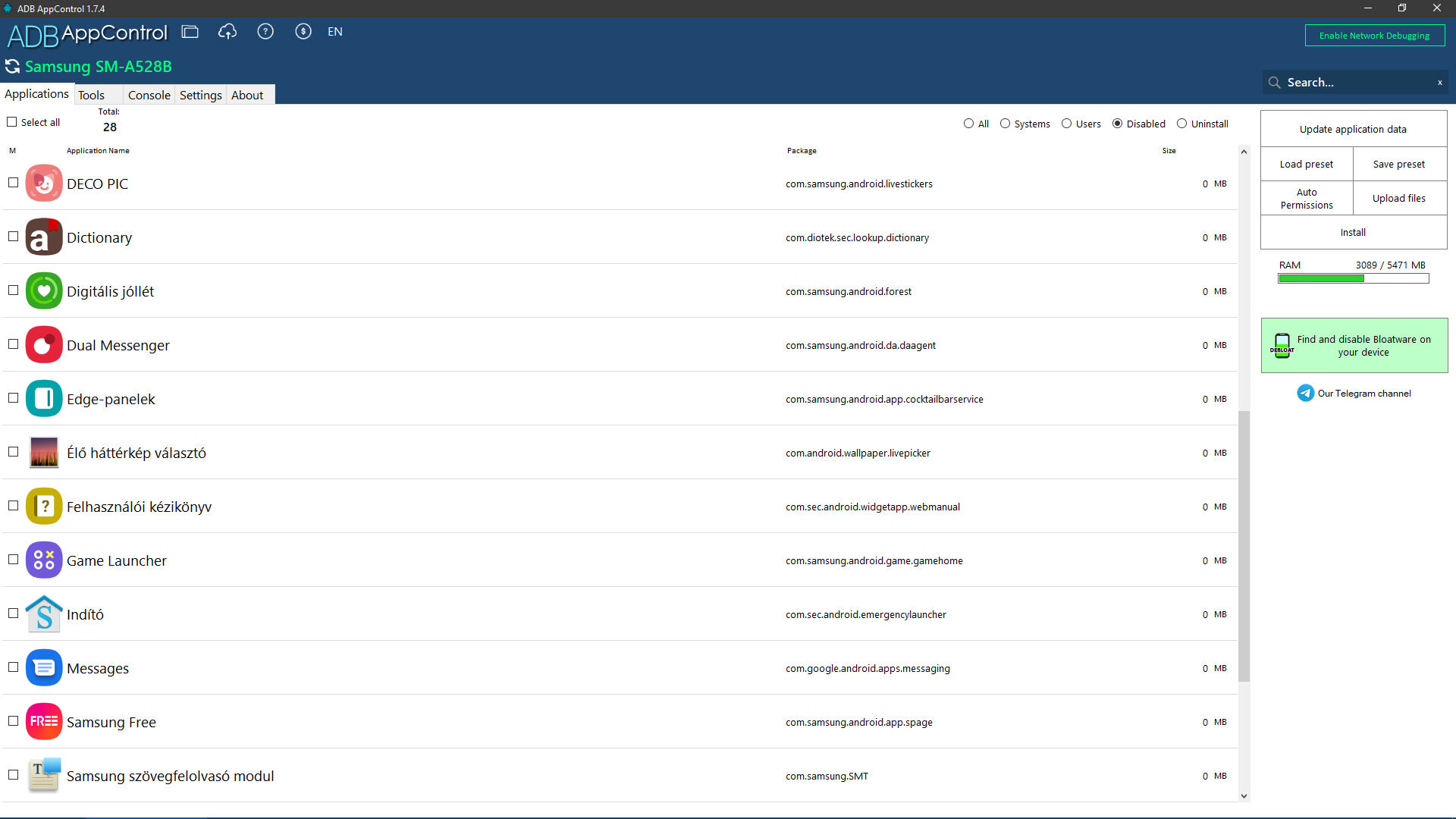Click the Dictionary app icon

(x=44, y=237)
